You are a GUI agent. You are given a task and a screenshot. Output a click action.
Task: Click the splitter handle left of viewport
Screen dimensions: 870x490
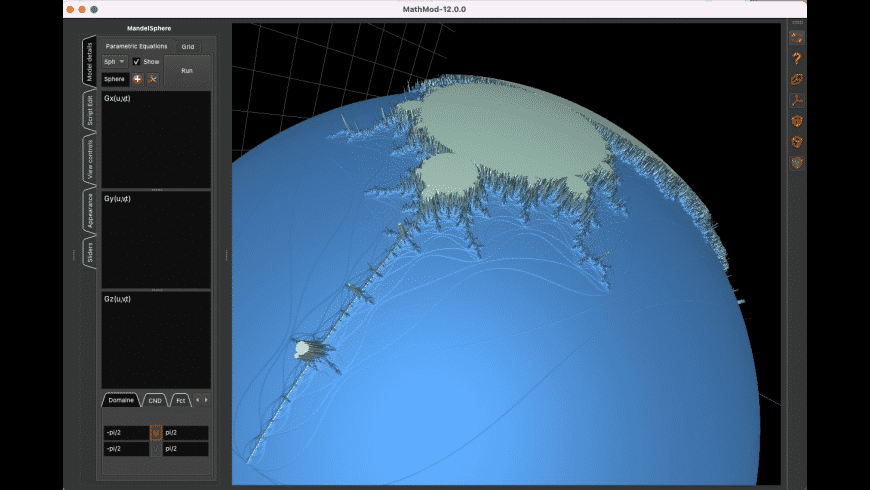click(226, 255)
